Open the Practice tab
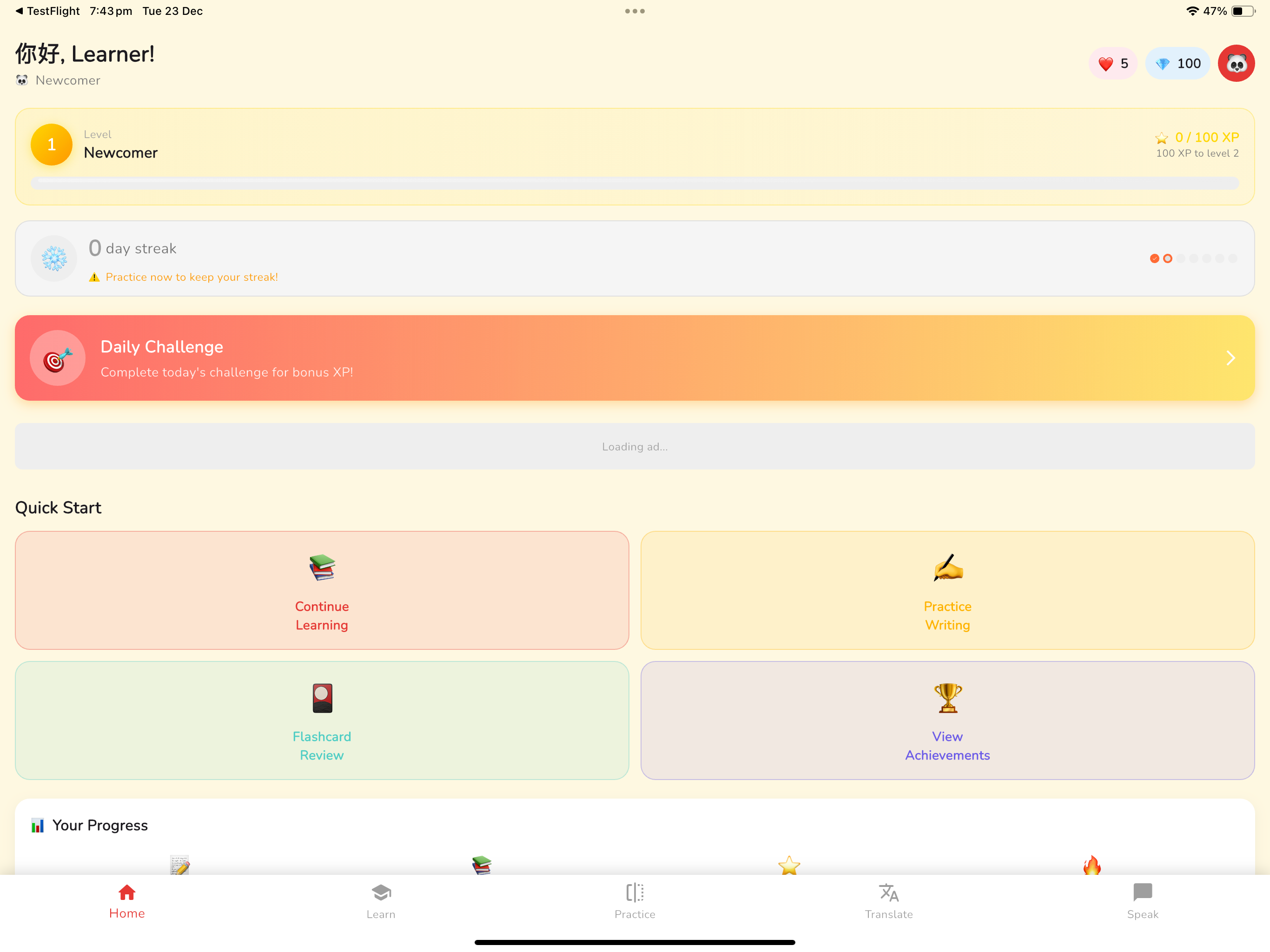Image resolution: width=1270 pixels, height=952 pixels. tap(635, 901)
